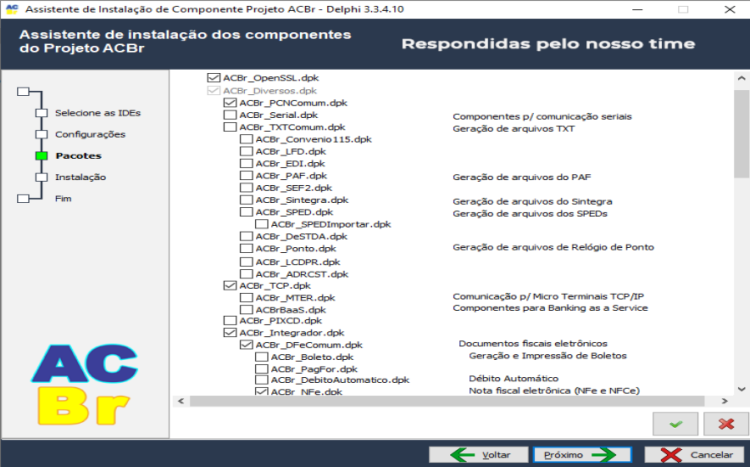The height and width of the screenshot is (467, 750).
Task: Click Próximo to continue
Action: (x=582, y=455)
